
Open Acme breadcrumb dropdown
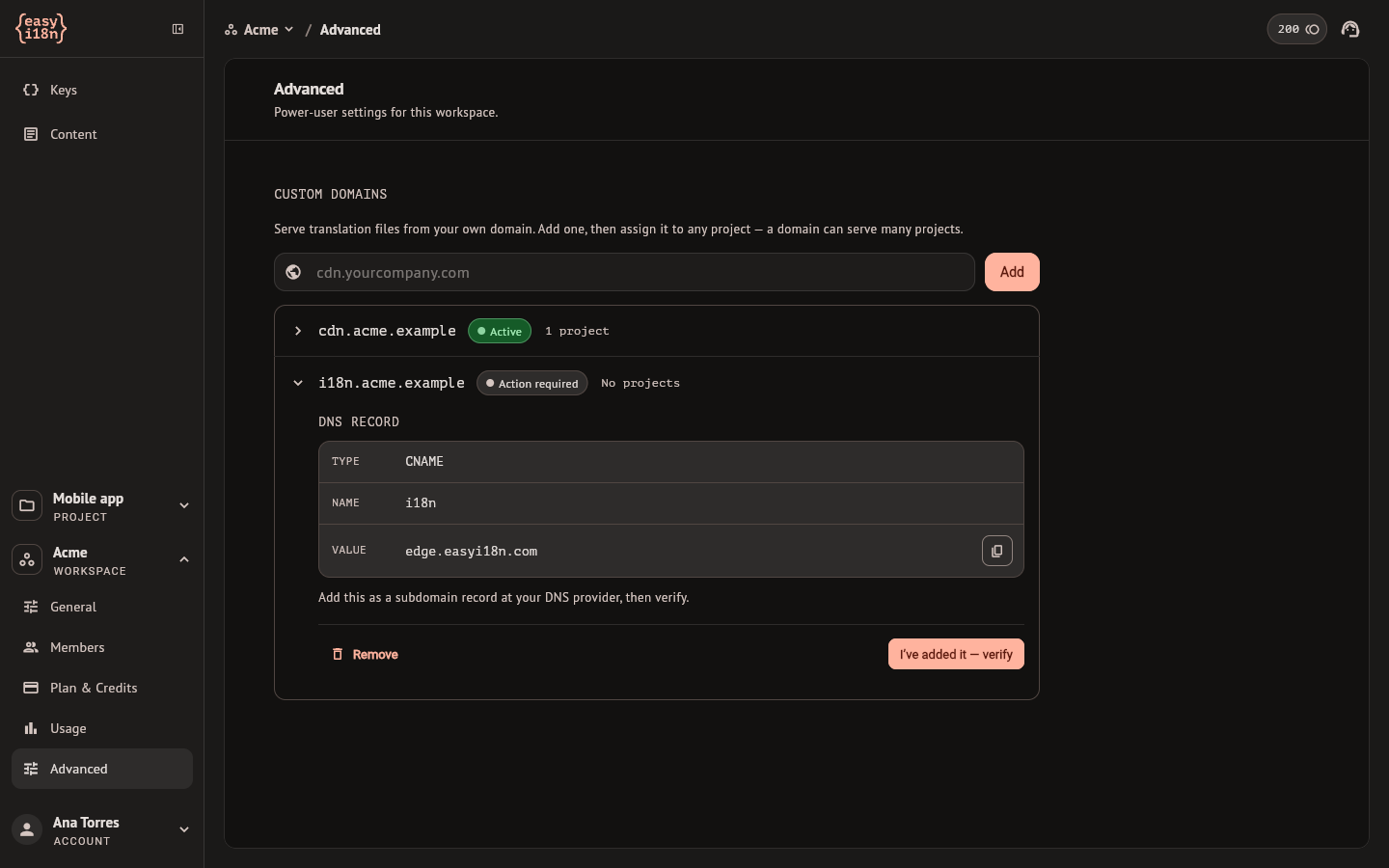(x=259, y=30)
